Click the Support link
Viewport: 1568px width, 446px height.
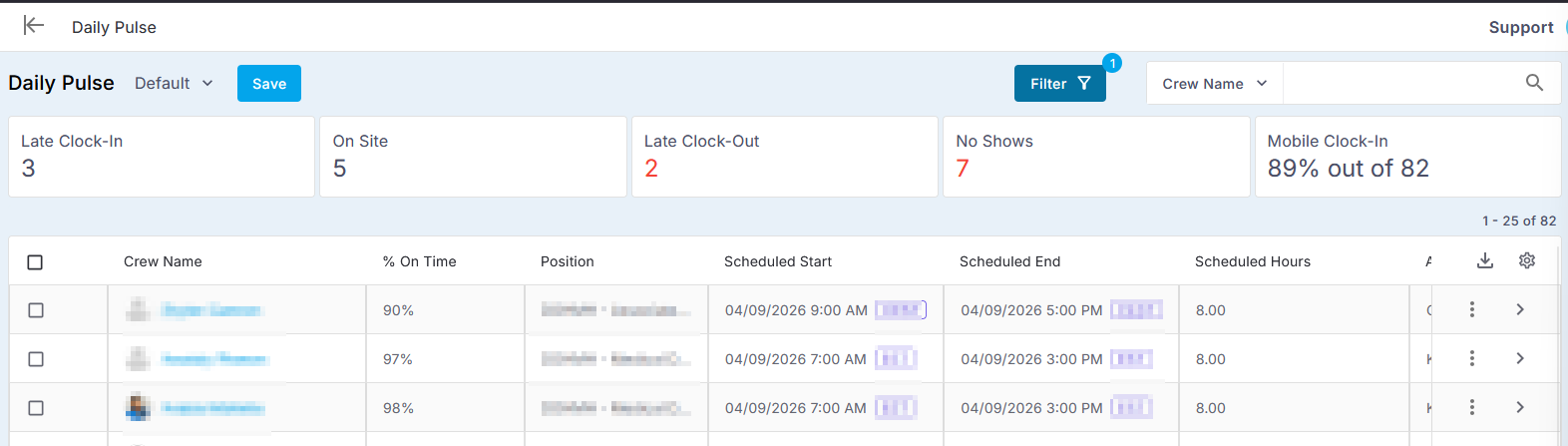click(x=1521, y=27)
